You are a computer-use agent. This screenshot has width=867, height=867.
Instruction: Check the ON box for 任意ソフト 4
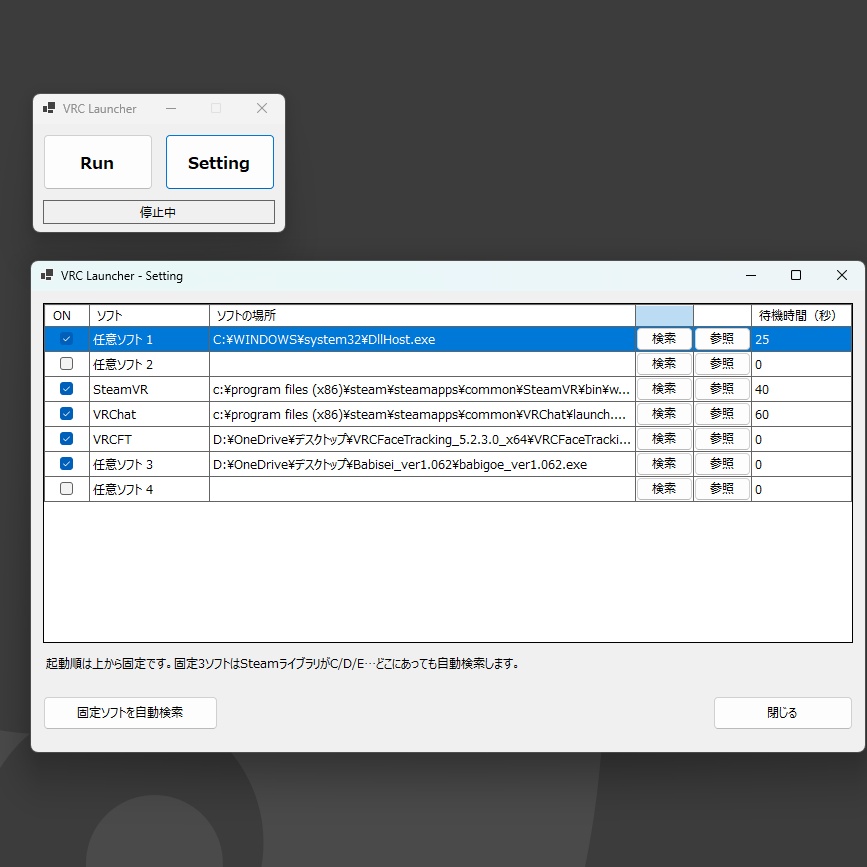coord(66,488)
